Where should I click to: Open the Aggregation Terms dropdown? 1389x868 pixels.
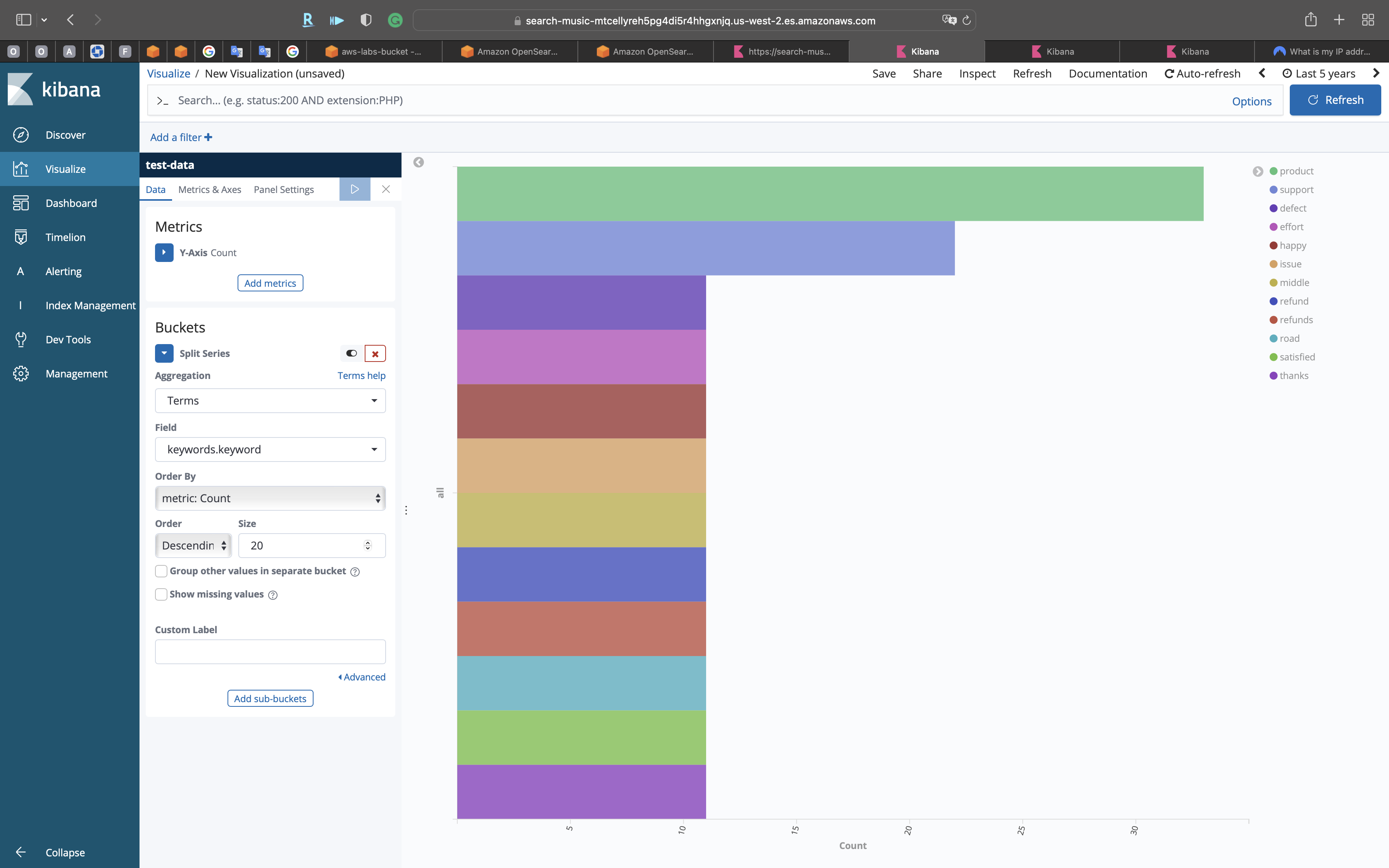click(x=270, y=401)
